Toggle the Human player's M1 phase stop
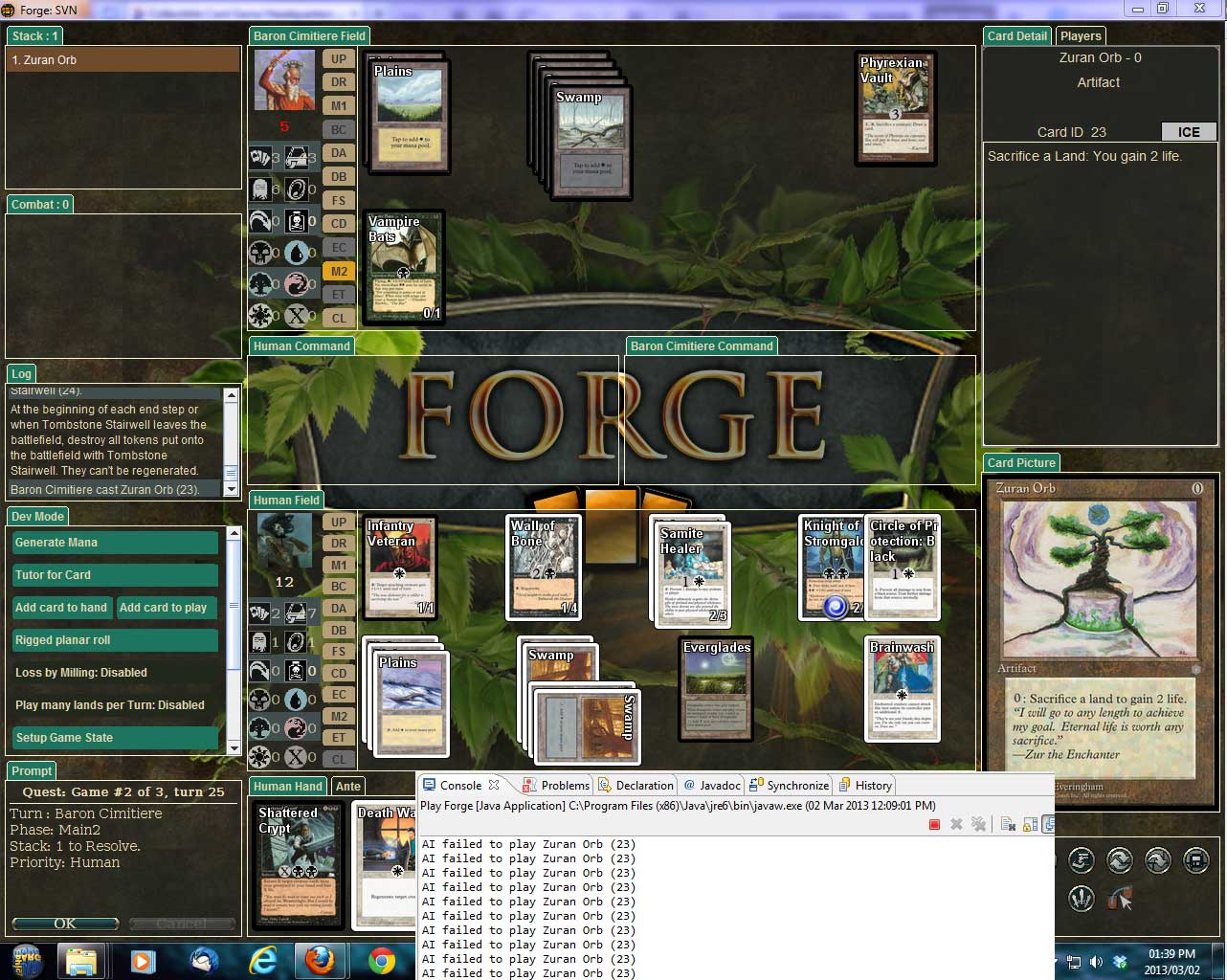 pos(339,565)
